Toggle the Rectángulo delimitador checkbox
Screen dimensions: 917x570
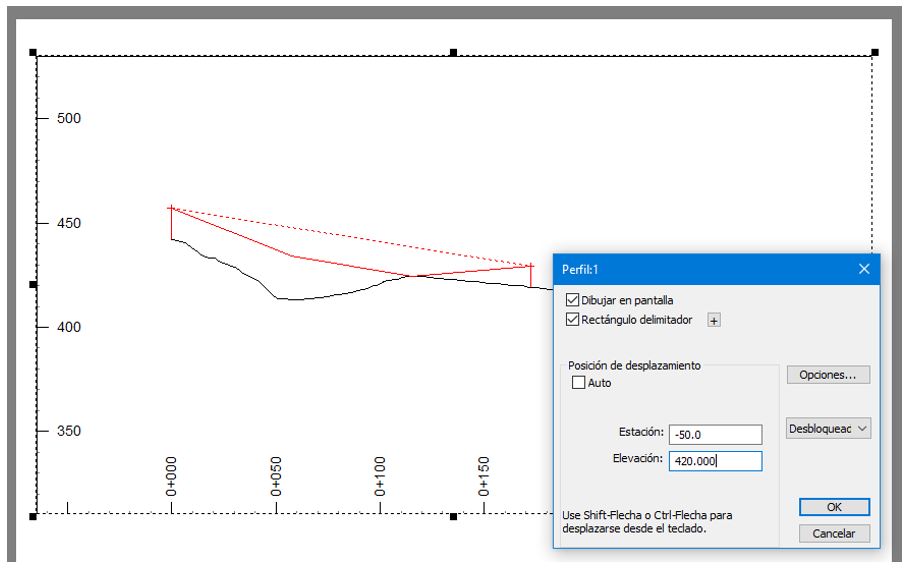(573, 320)
